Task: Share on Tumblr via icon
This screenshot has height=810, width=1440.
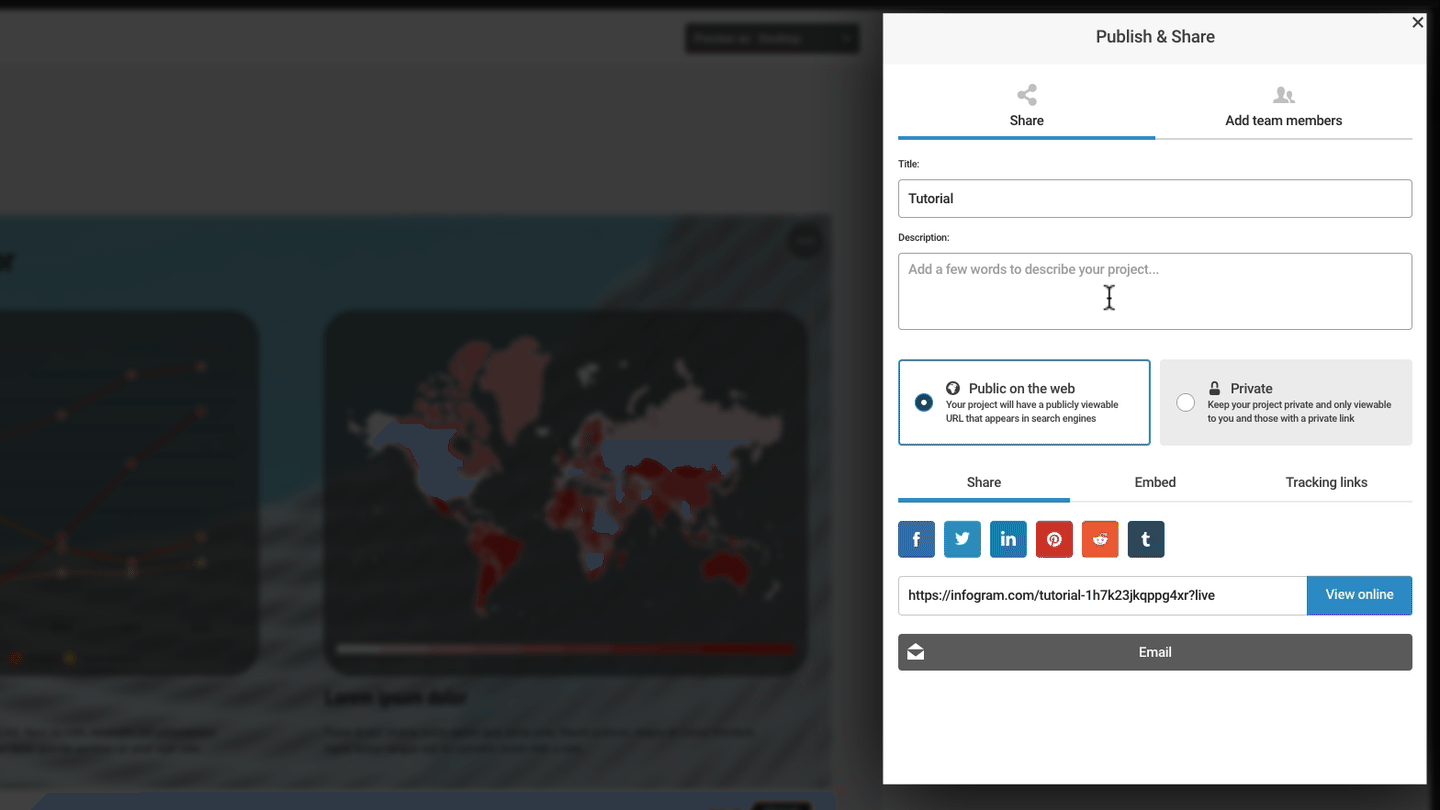Action: (x=1146, y=539)
